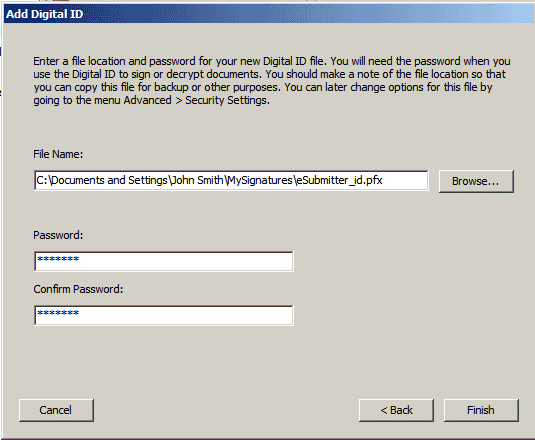Click the "Password:" label
Viewport: 535px width, 440px height.
click(x=58, y=235)
